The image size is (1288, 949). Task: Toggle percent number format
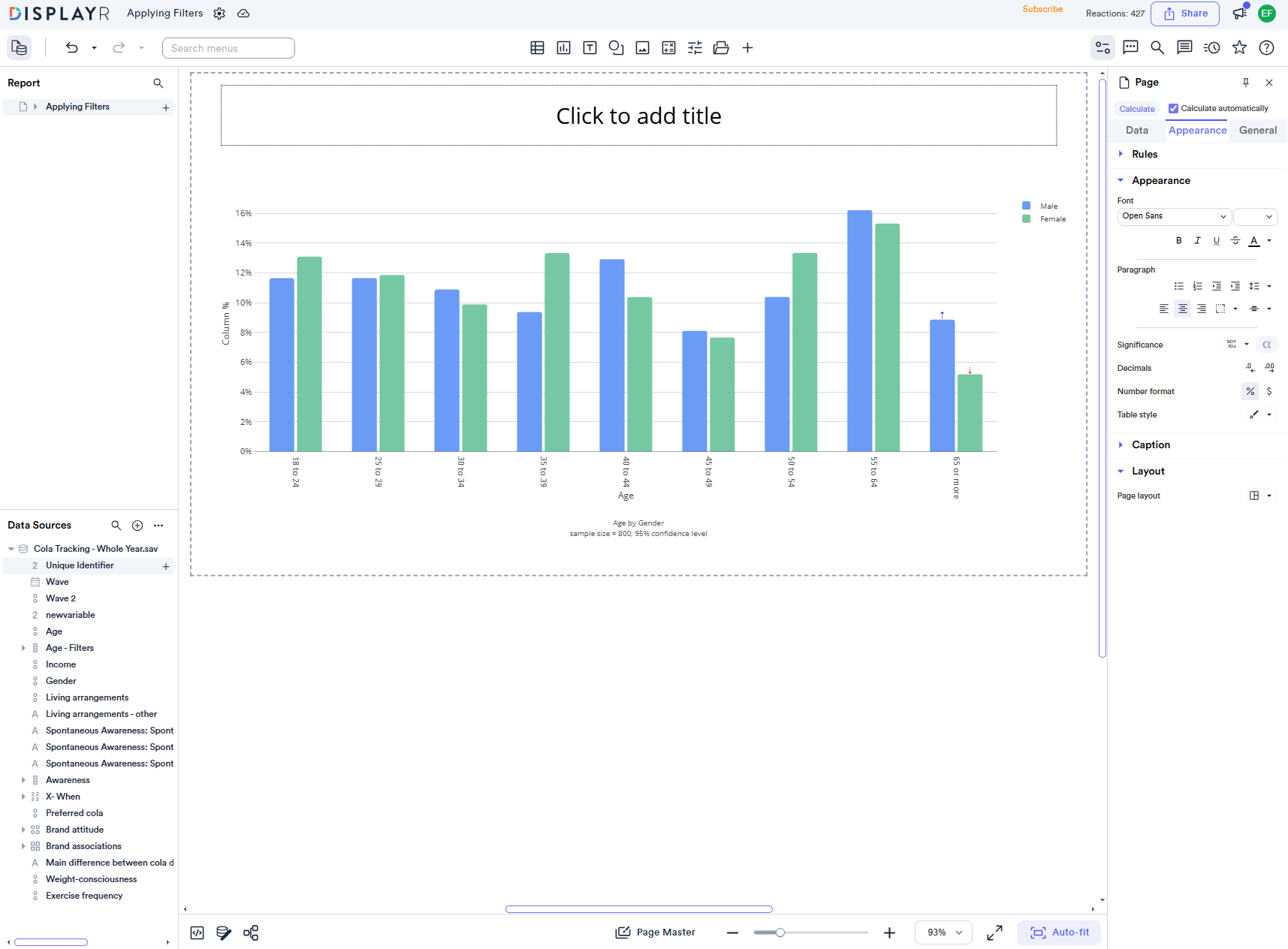(1250, 391)
